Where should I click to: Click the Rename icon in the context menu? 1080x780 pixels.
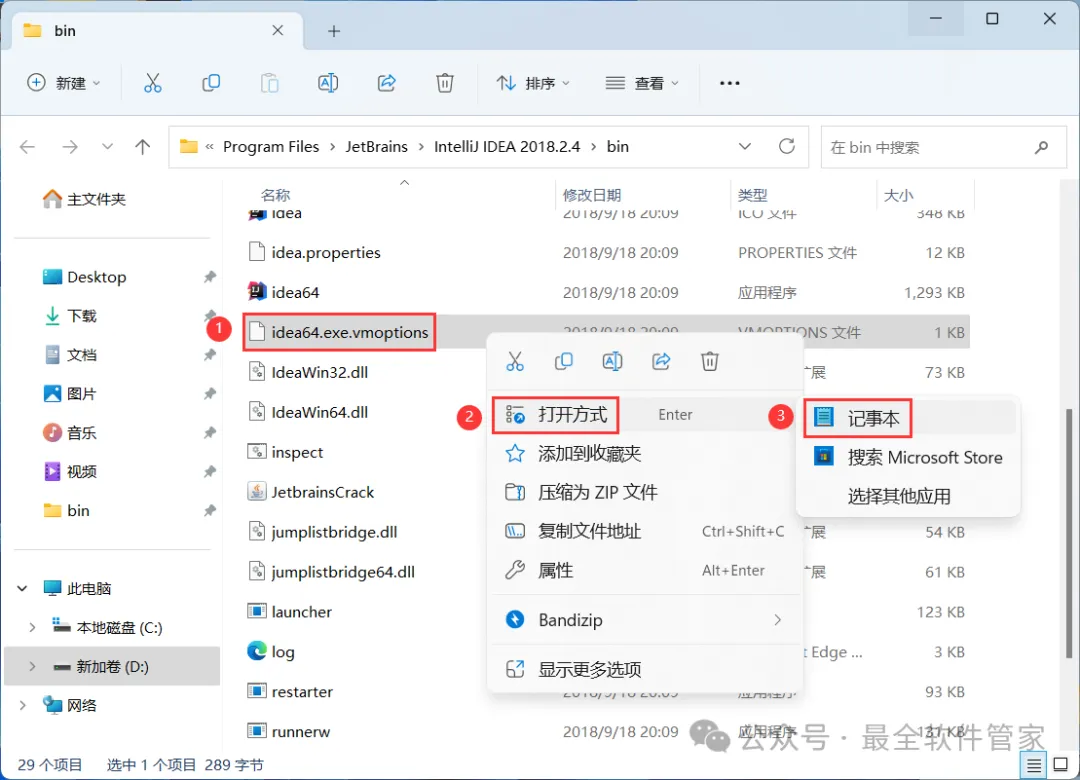coord(612,361)
